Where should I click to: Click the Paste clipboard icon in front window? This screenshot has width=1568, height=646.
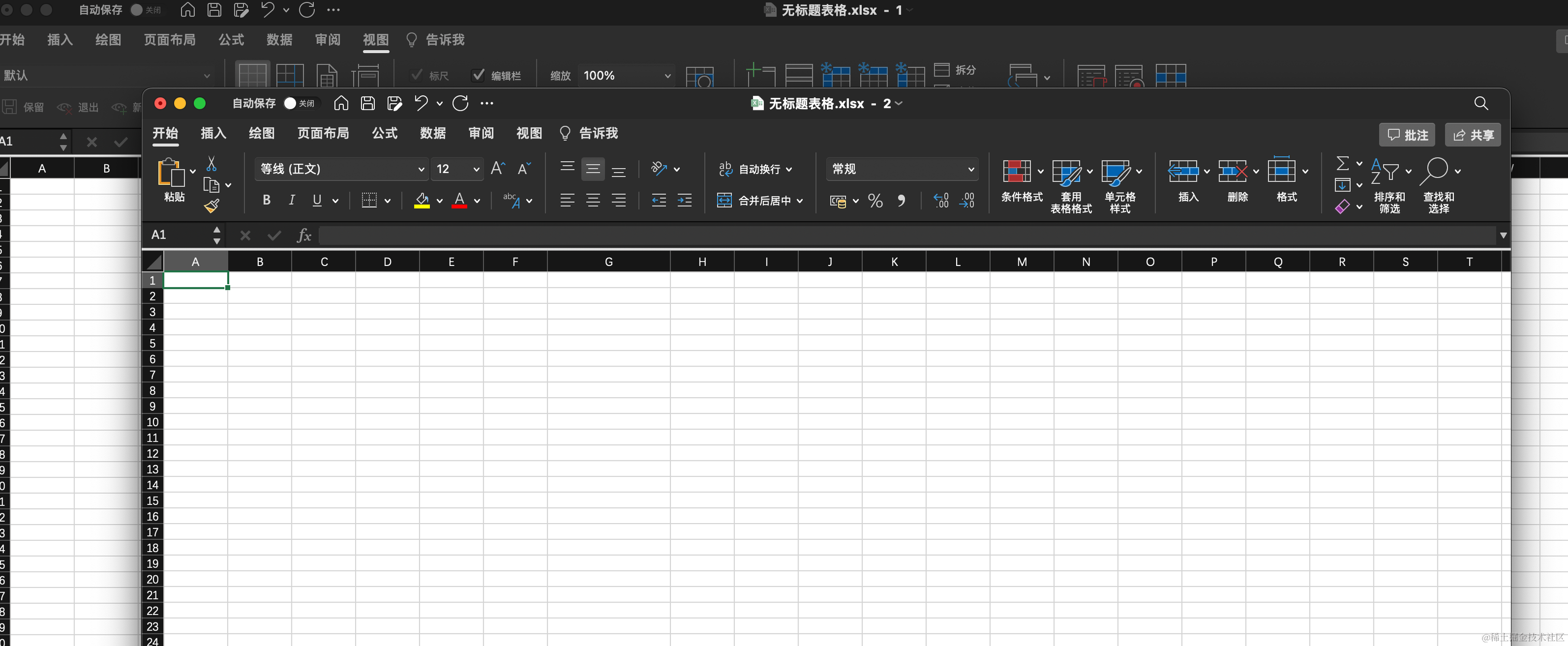pyautogui.click(x=171, y=172)
